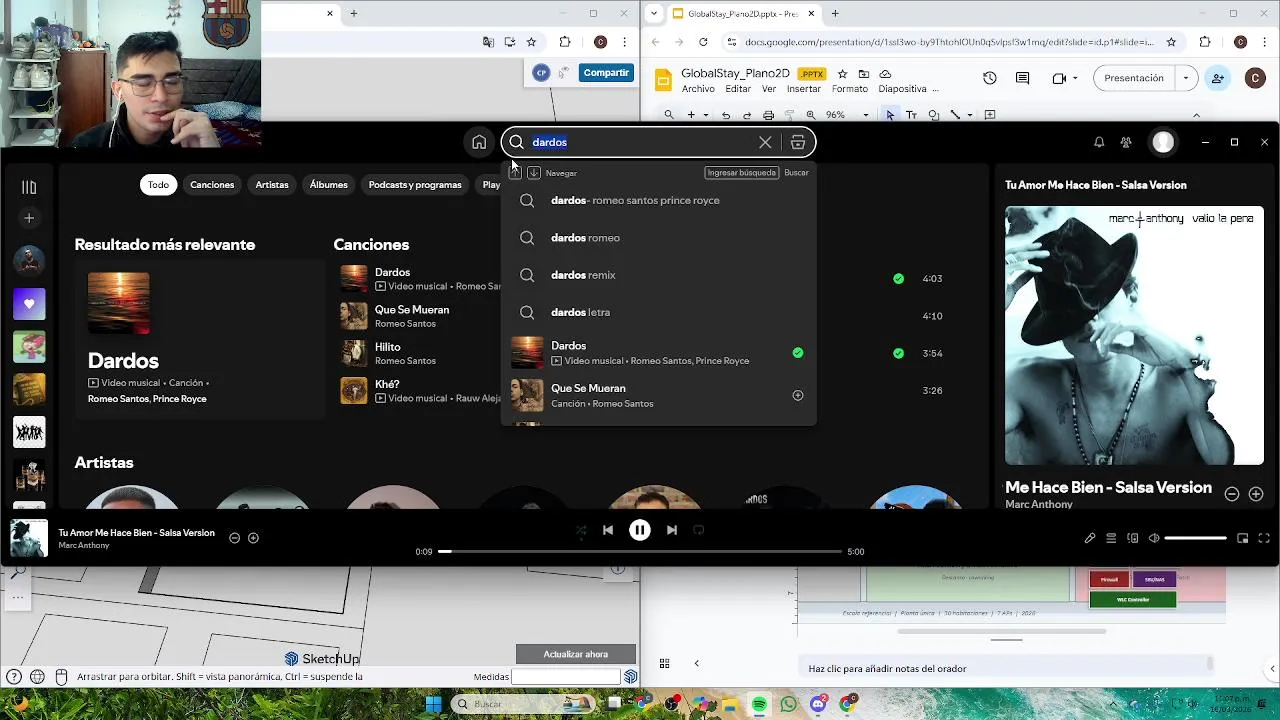Select the Podcasts y programas filter chip
Image resolution: width=1280 pixels, height=720 pixels.
(415, 184)
